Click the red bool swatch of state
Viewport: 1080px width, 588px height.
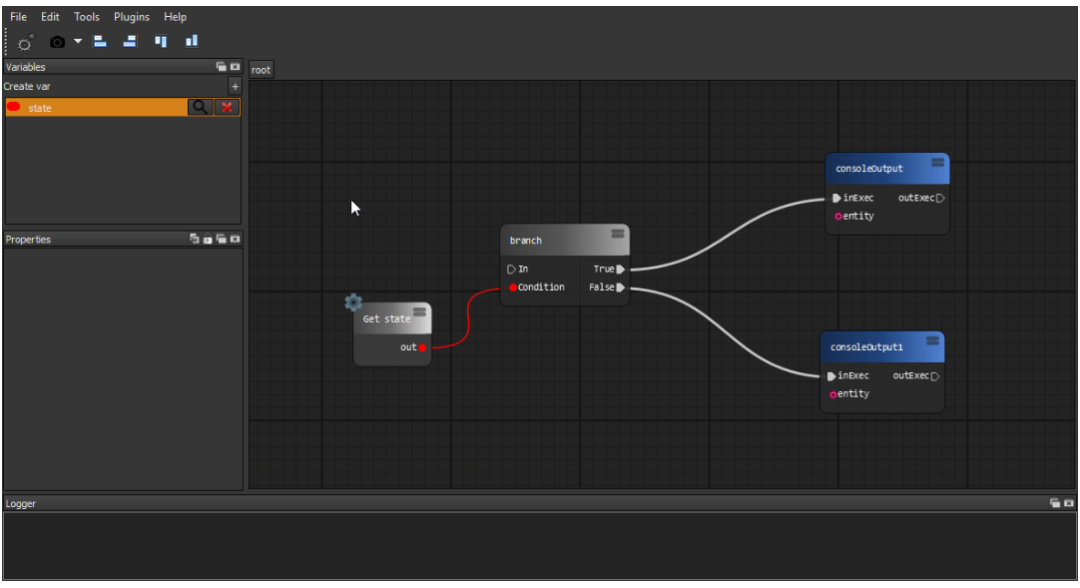(14, 107)
